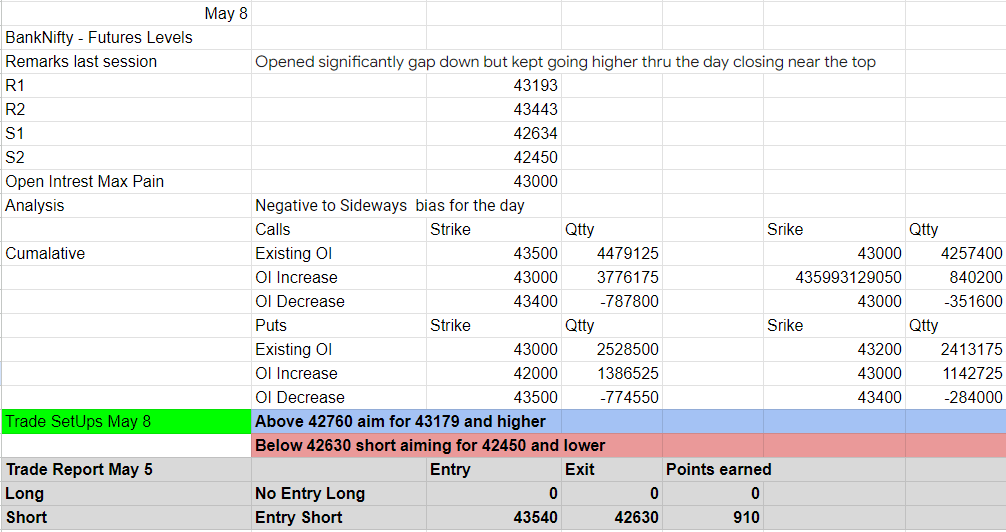Click the R2 value 43443
Screen dimensions: 1006x532
coord(493,110)
